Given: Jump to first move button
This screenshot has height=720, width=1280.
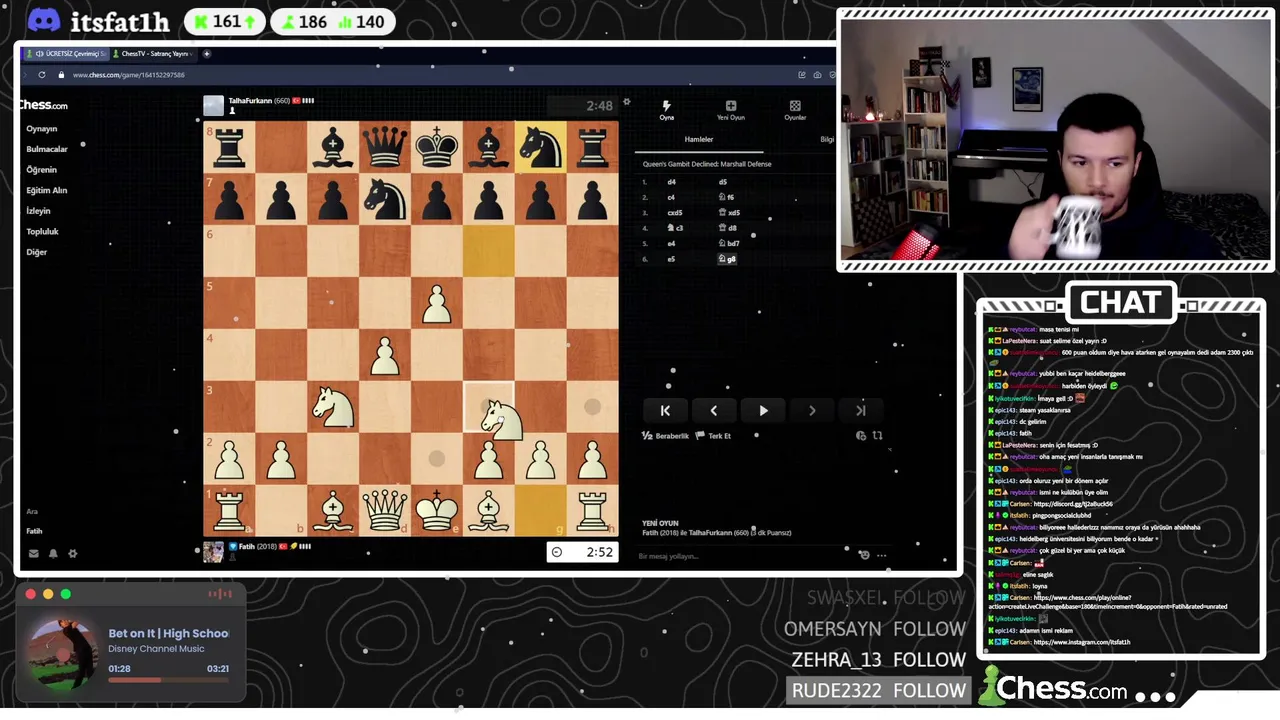Looking at the screenshot, I should coord(665,410).
